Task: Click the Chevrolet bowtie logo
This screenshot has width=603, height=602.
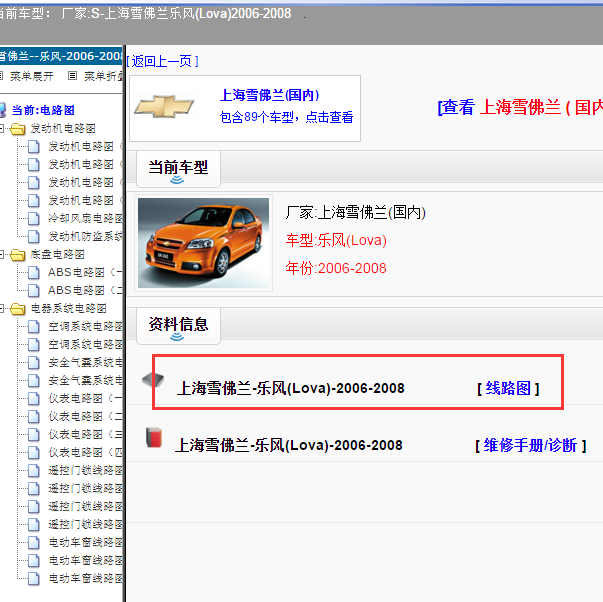Action: pos(164,107)
